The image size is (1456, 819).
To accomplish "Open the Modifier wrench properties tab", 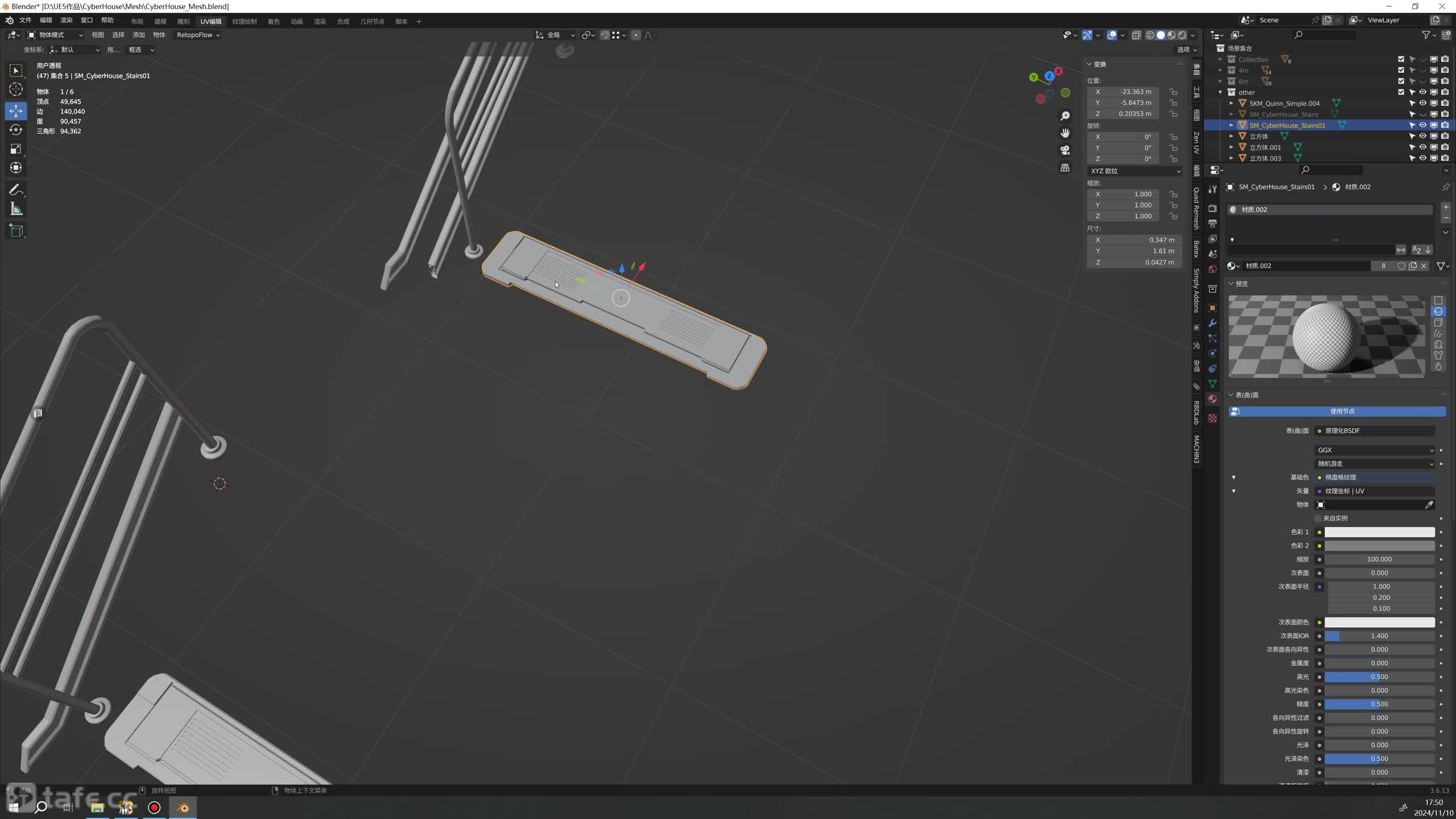I will pyautogui.click(x=1213, y=323).
